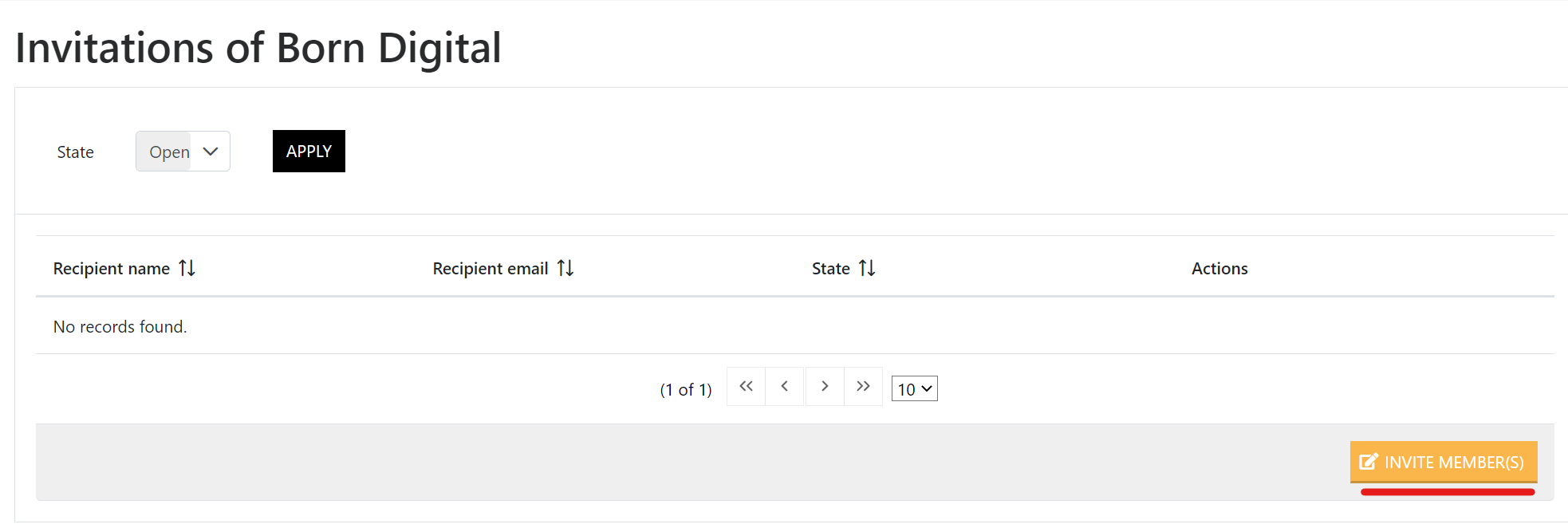Jump to last page with double-right arrows
Screen dimensions: 1568x524
(863, 387)
